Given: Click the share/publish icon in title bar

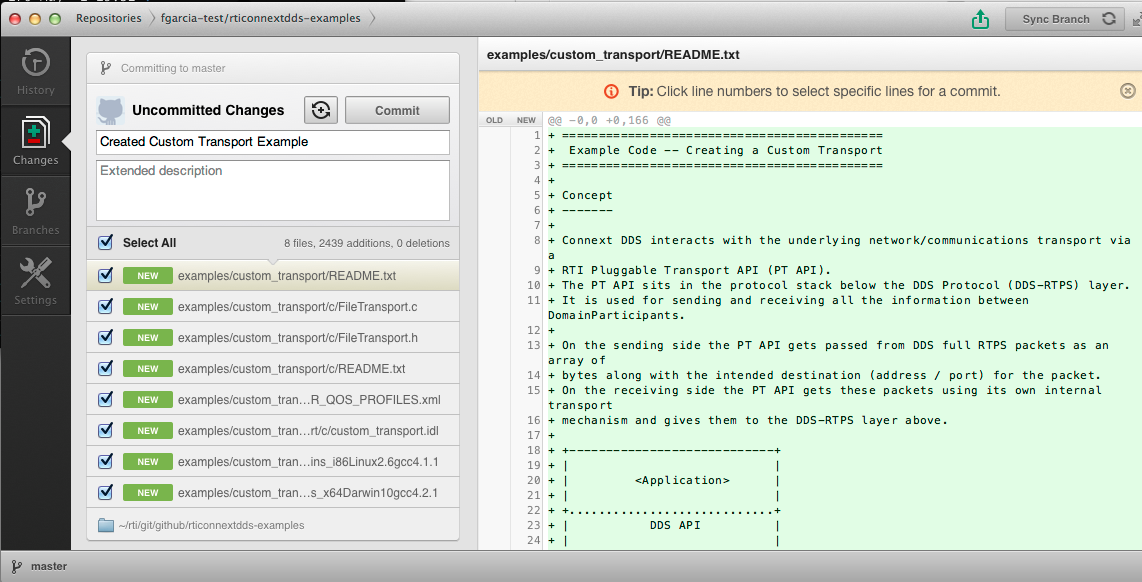Looking at the screenshot, I should [980, 19].
